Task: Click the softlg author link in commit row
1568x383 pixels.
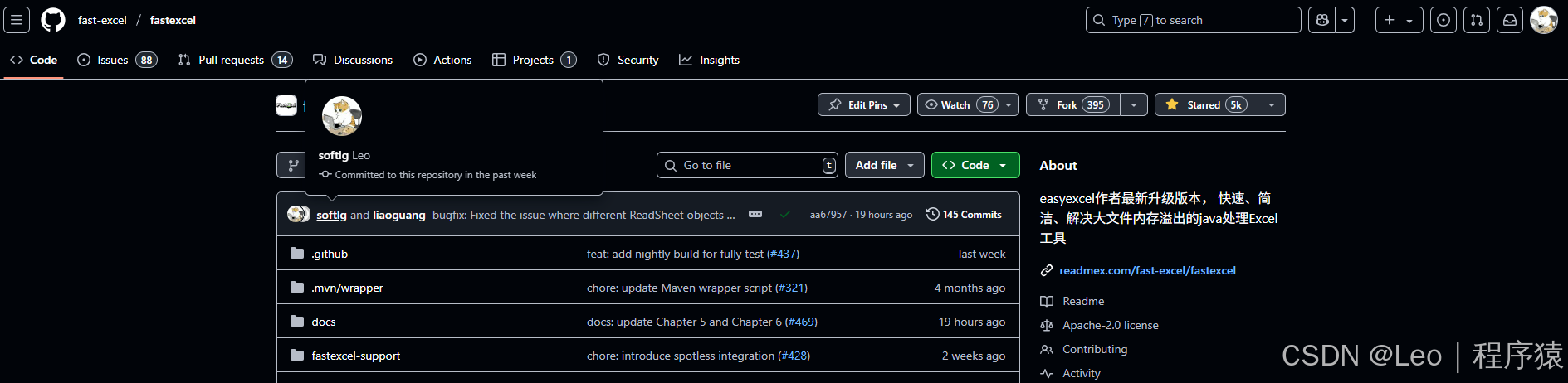Action: (331, 215)
